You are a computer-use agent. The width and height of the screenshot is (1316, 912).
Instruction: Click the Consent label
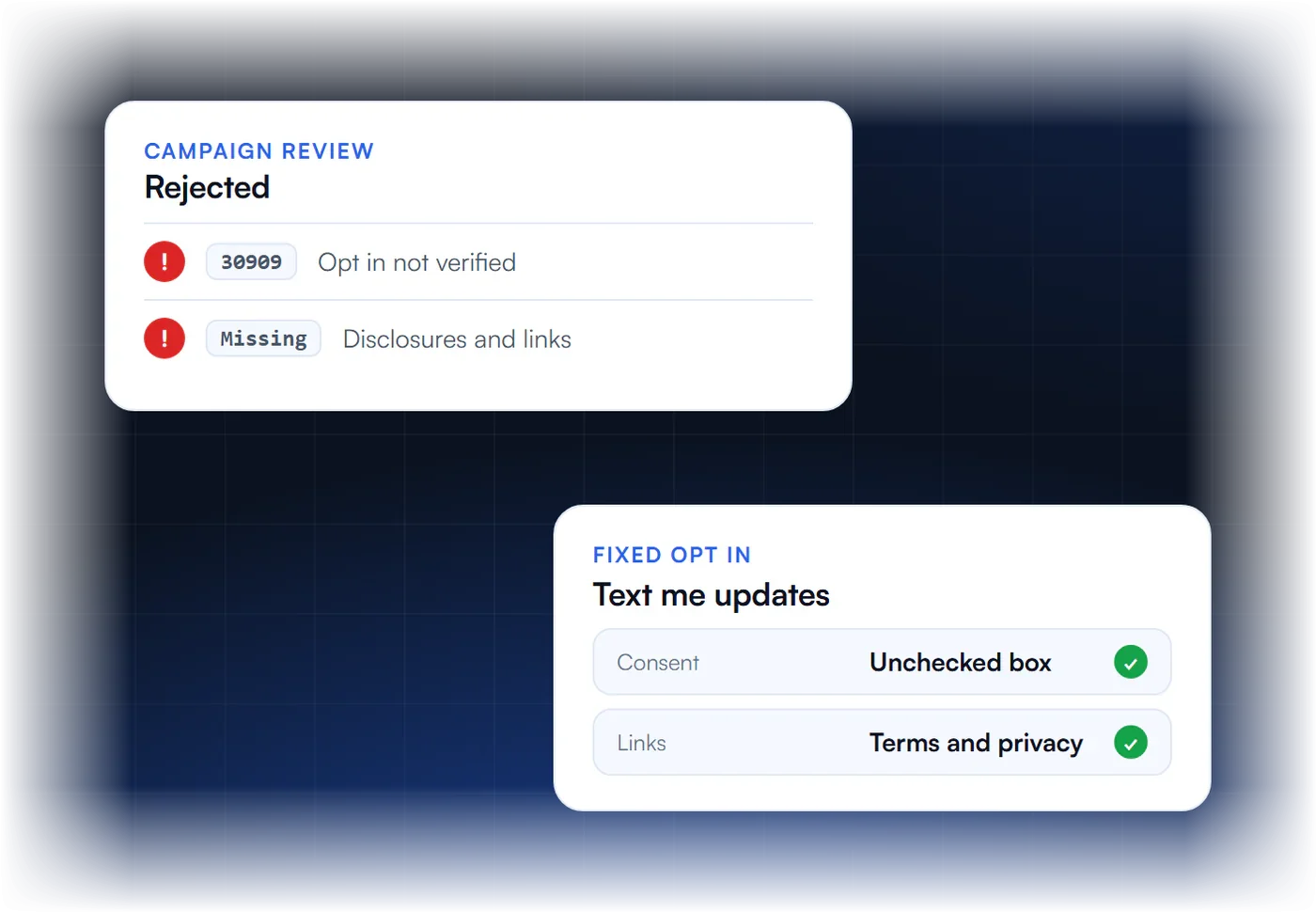pos(658,663)
